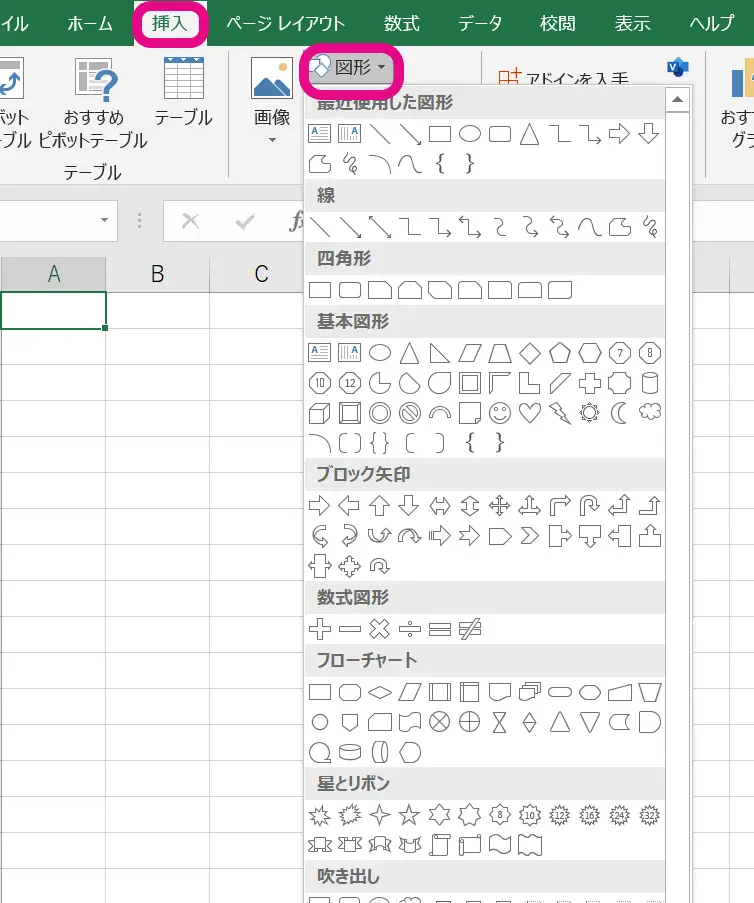This screenshot has width=754, height=903.
Task: Open the 挿入 ribbon tab
Action: tap(169, 24)
